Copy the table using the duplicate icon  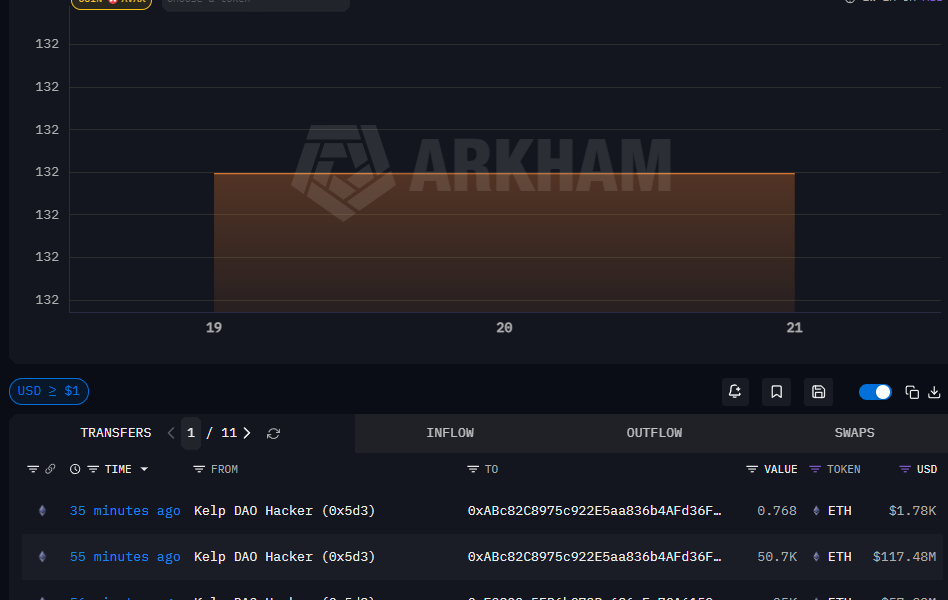pos(910,391)
